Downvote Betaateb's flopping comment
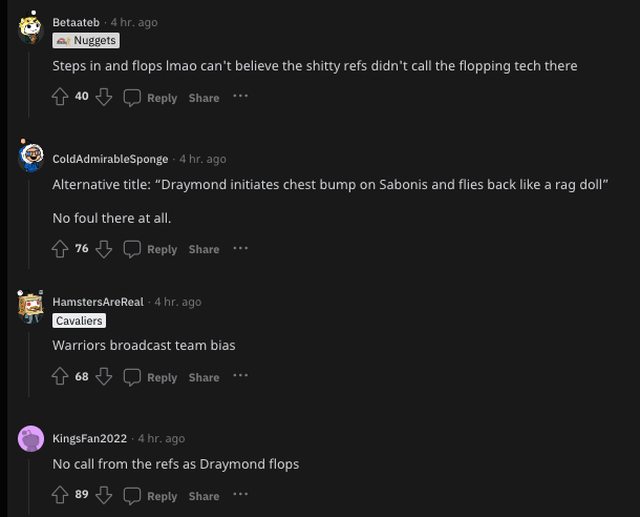The height and width of the screenshot is (517, 640). (103, 97)
